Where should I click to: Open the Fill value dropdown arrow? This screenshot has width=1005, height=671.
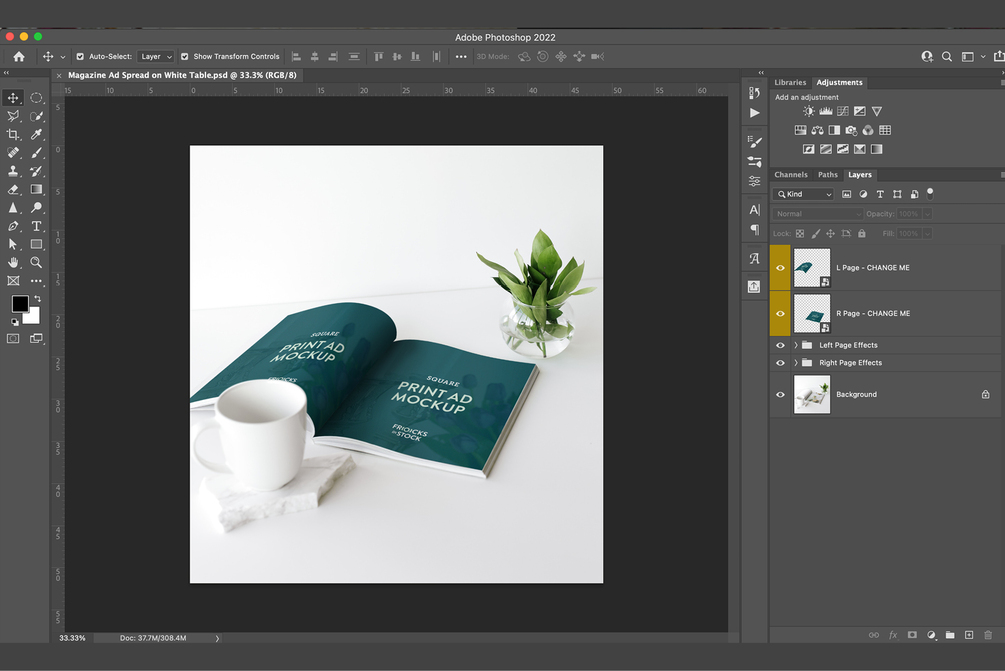(927, 233)
